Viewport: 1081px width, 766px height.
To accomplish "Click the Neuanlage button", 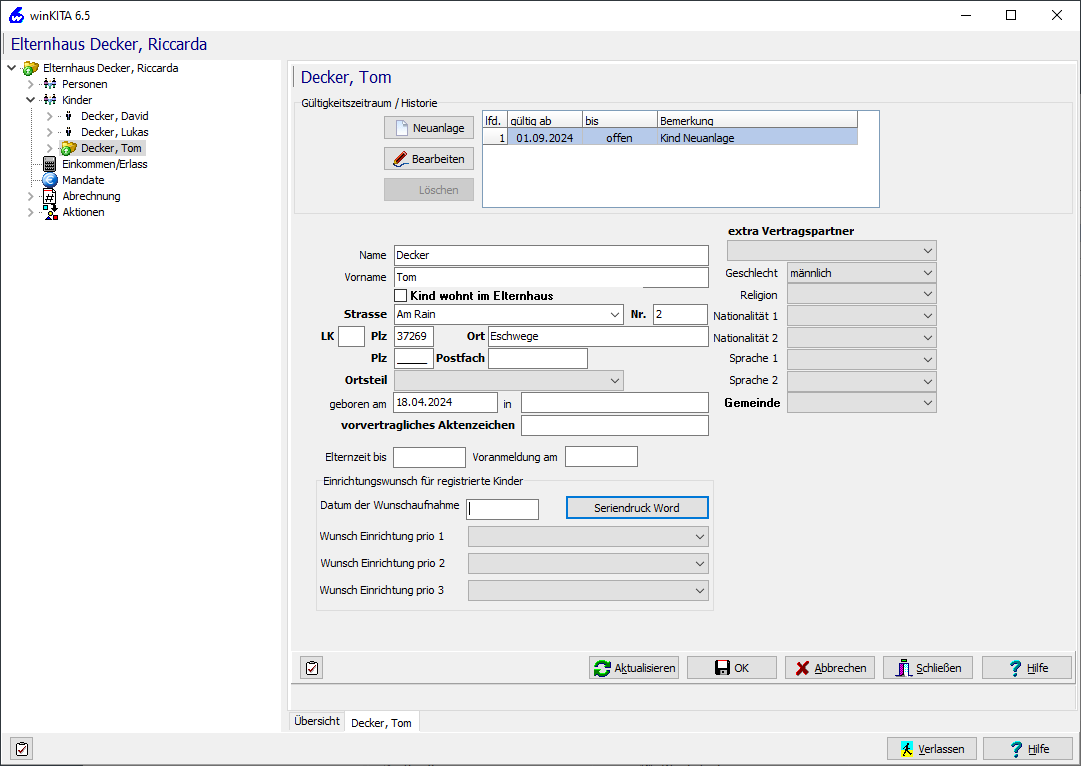I will coord(429,128).
